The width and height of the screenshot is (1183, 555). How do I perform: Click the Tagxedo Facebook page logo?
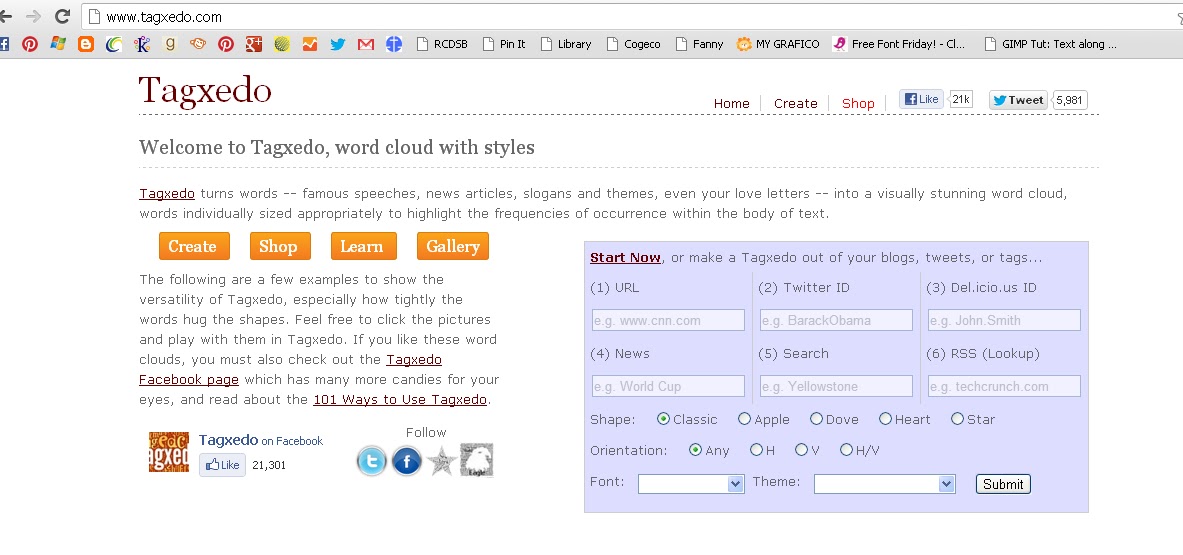(x=169, y=452)
